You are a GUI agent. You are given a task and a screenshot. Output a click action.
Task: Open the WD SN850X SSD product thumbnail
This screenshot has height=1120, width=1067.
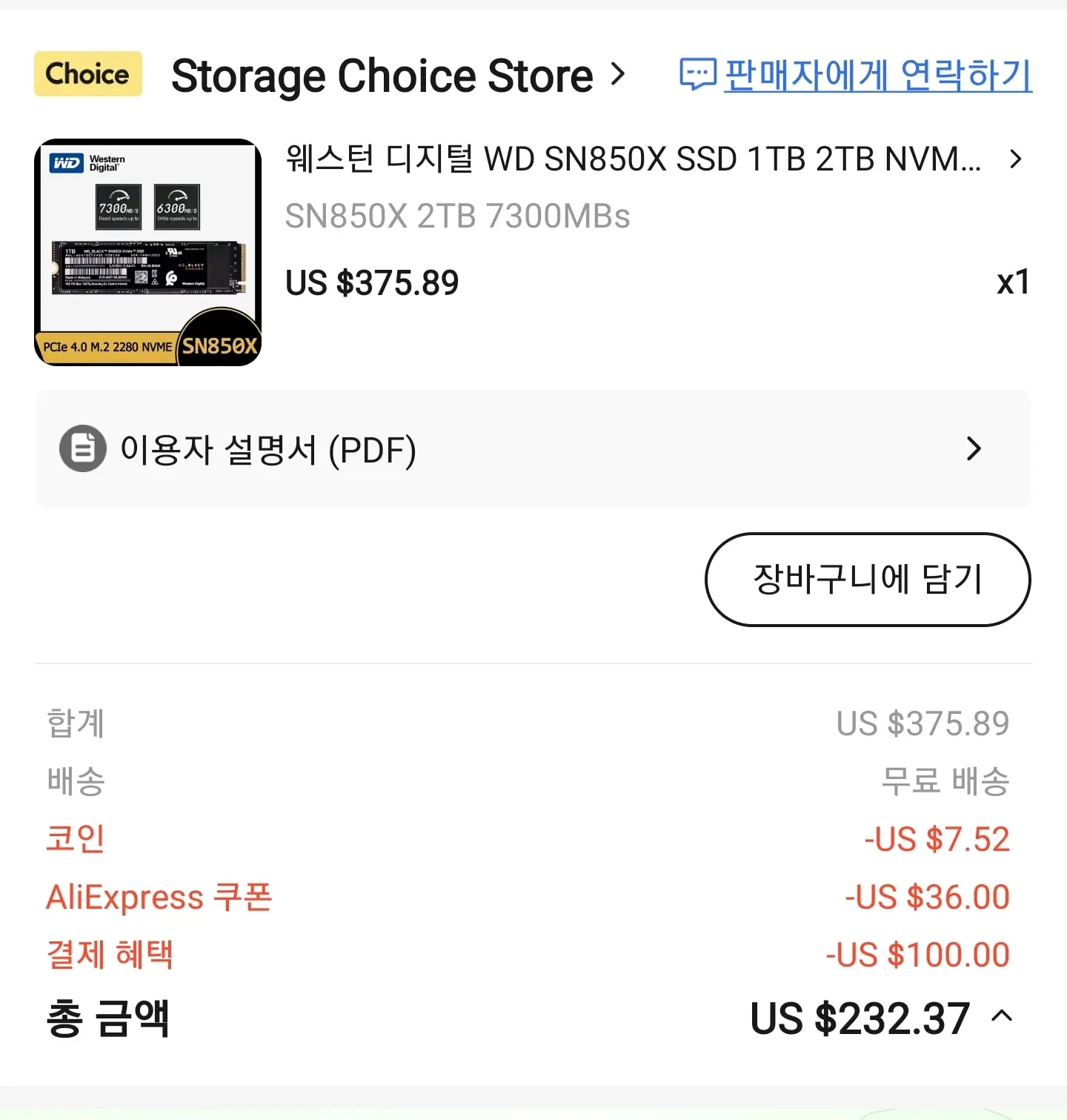point(148,252)
